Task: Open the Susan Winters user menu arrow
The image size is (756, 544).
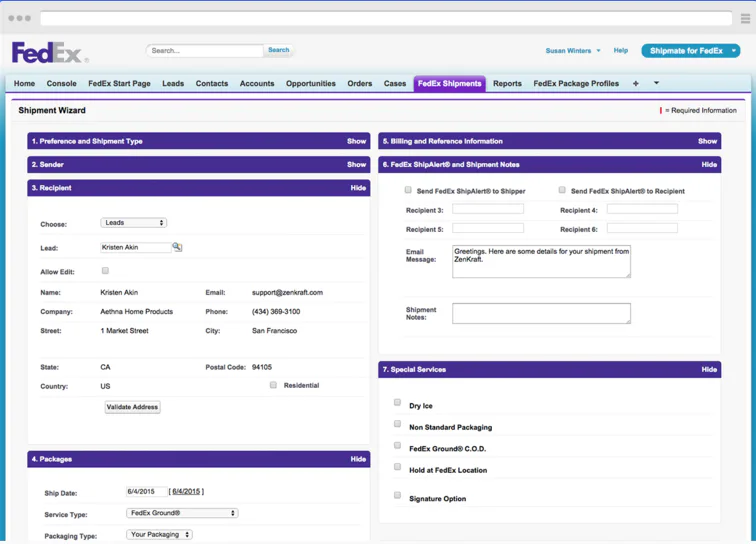Action: [x=598, y=51]
